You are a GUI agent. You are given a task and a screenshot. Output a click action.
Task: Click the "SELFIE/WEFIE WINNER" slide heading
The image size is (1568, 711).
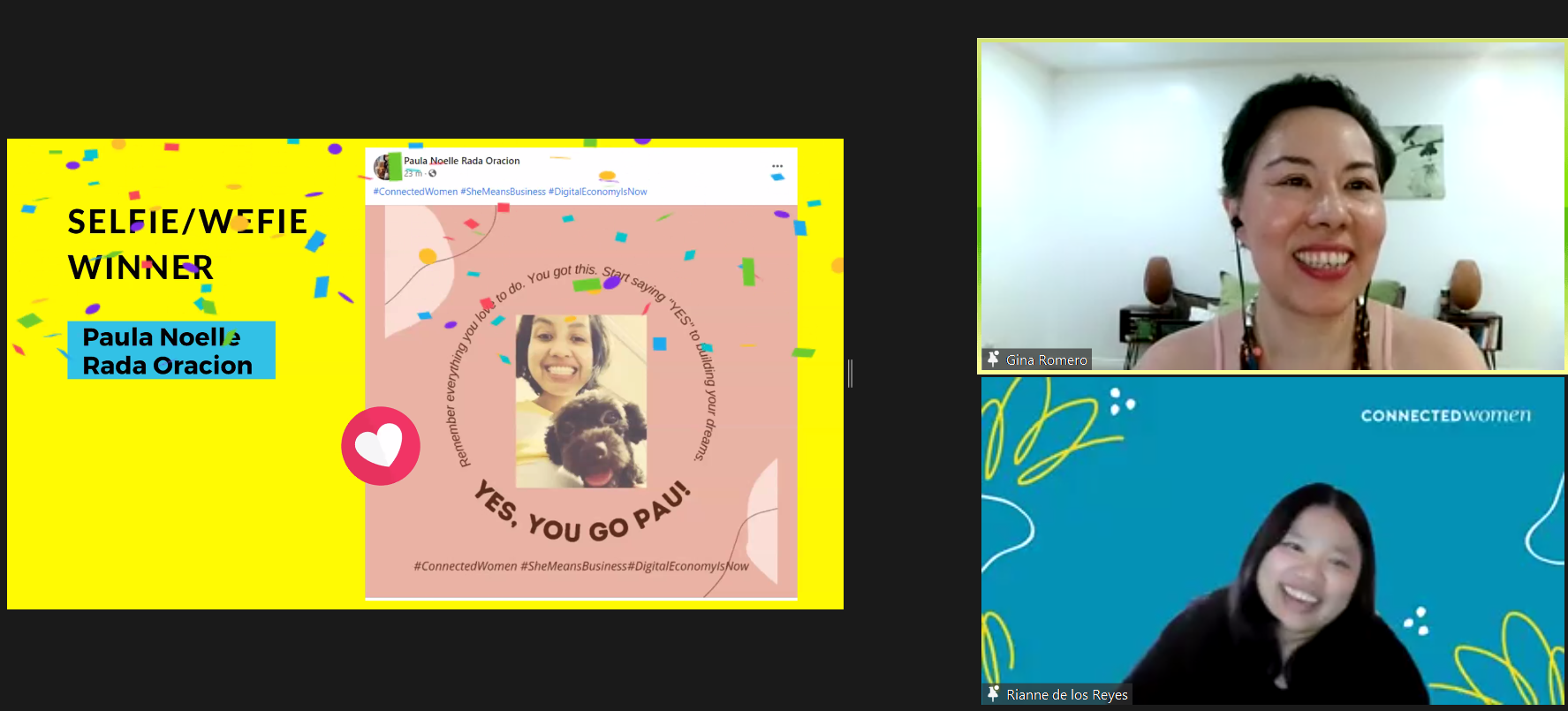(187, 245)
